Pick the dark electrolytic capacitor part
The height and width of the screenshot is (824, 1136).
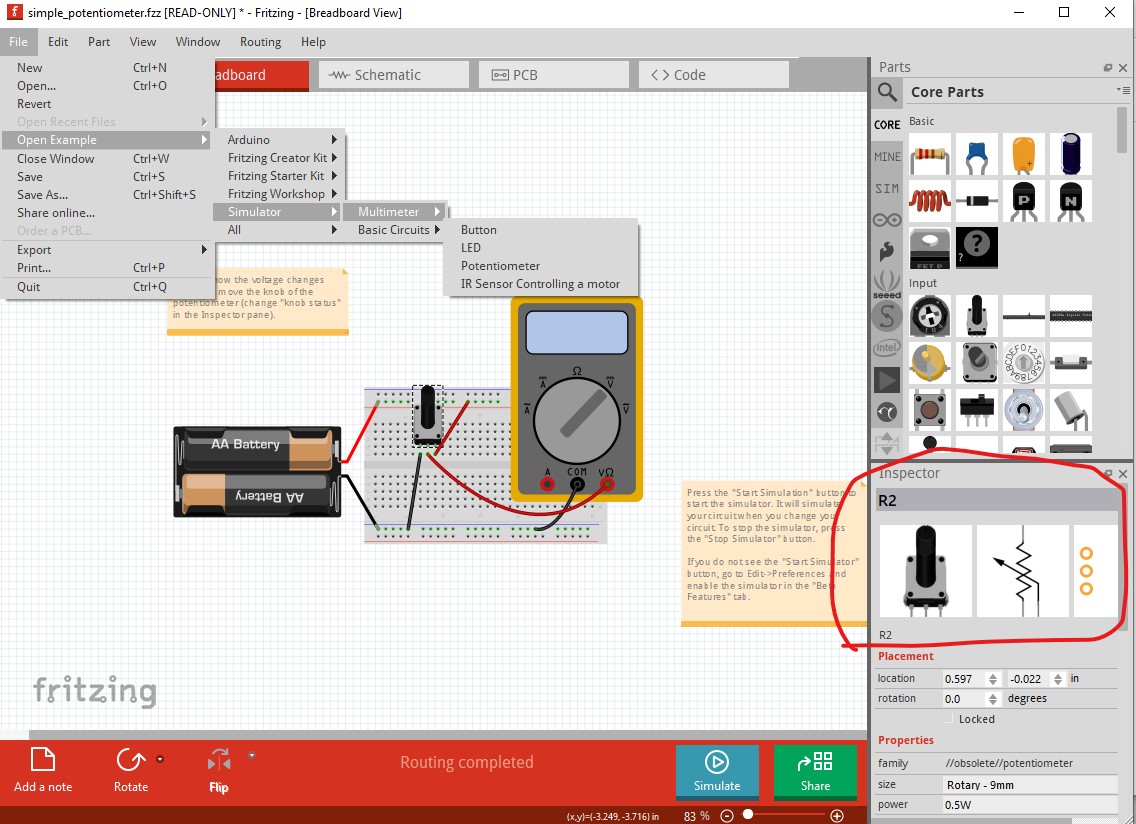(1070, 154)
